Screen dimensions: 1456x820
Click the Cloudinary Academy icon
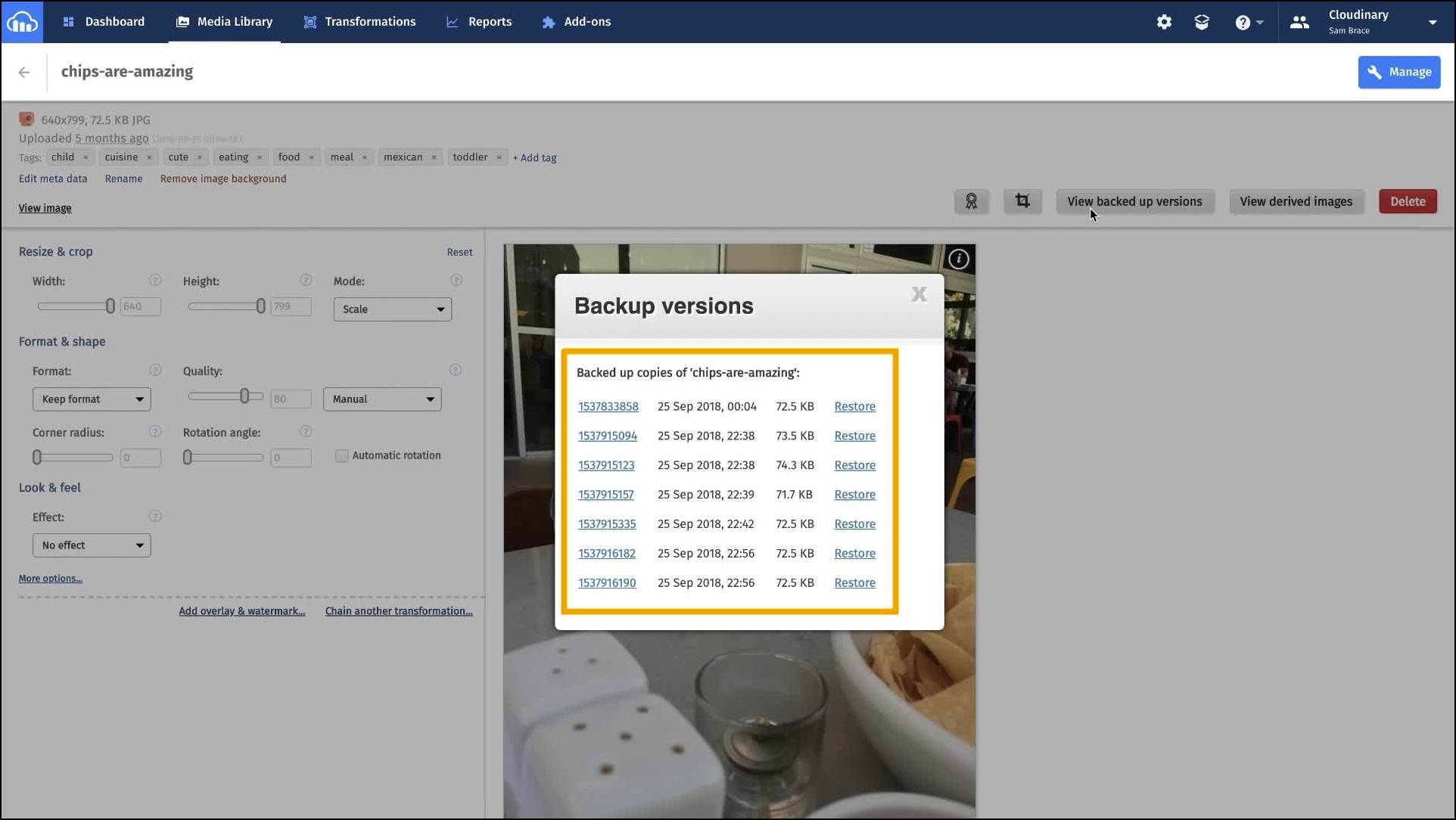click(1202, 22)
